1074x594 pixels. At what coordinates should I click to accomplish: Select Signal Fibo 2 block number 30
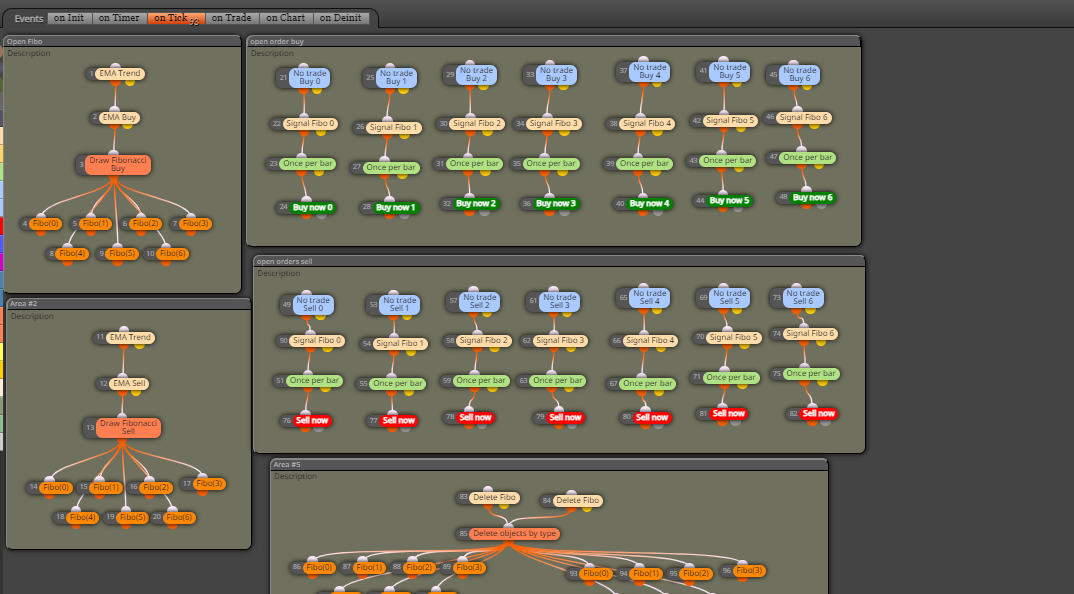click(x=477, y=123)
